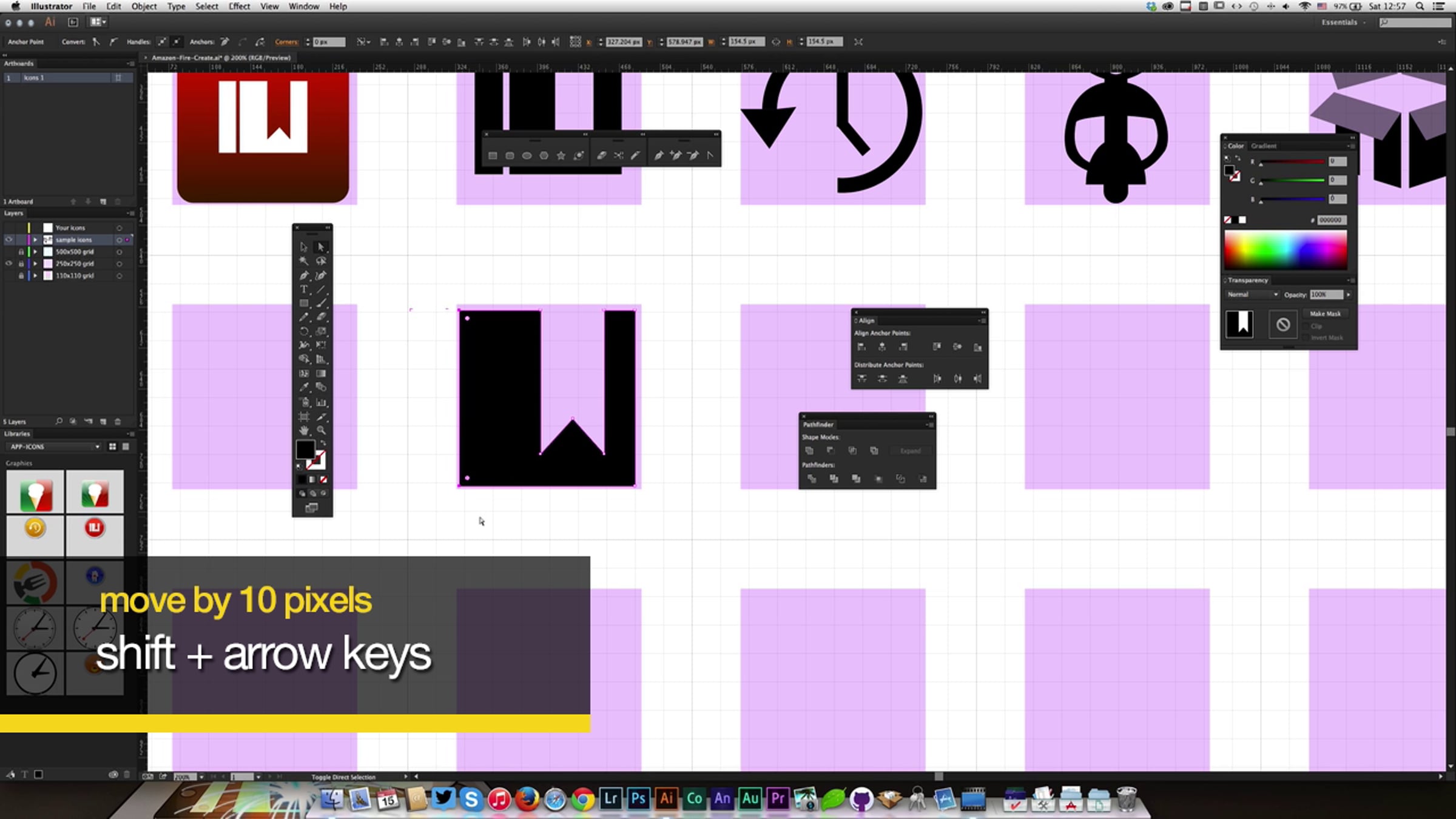Toggle visibility of 250x250 grid layer
Screen dimensions: 1456x819
pyautogui.click(x=8, y=263)
